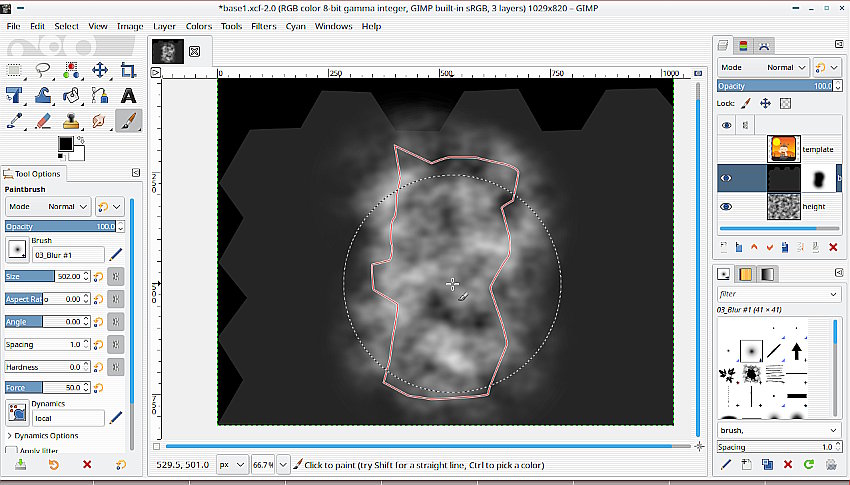Select the Free Select lasso tool
This screenshot has height=485, width=850.
43,70
